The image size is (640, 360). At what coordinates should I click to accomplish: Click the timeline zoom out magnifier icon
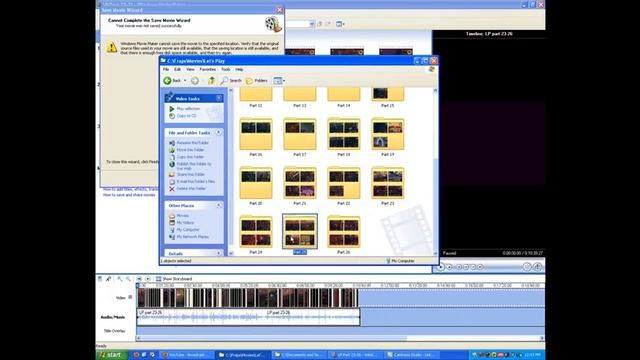click(x=128, y=279)
